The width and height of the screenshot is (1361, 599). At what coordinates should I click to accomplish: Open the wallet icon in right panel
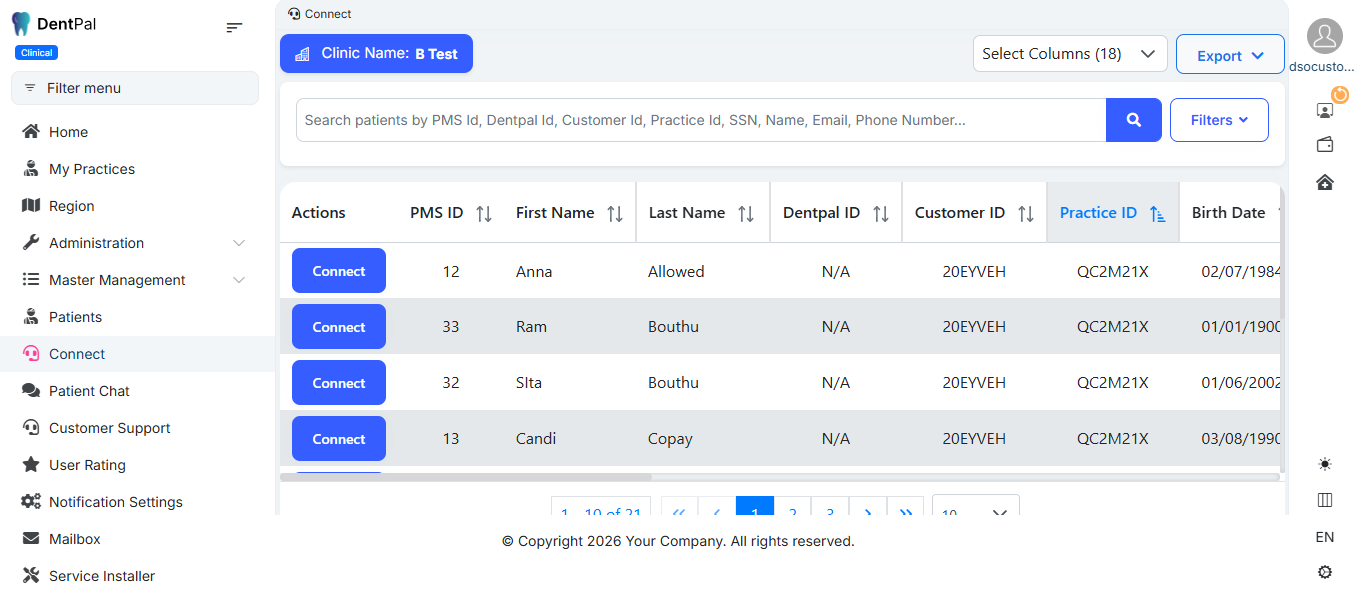[x=1325, y=145]
